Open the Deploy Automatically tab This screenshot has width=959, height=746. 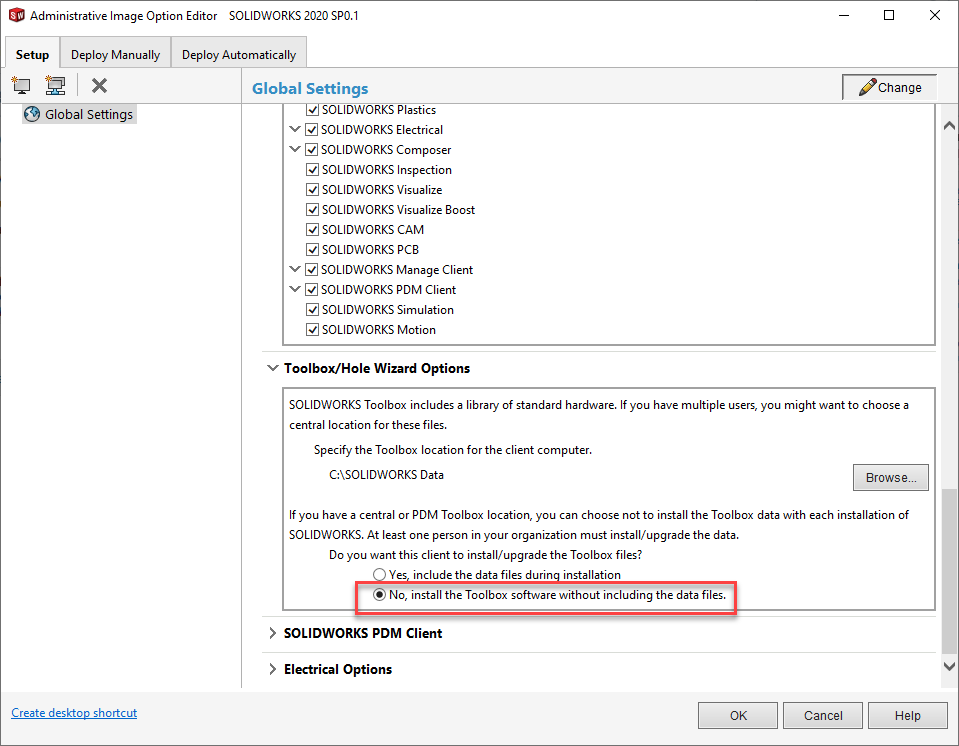(x=238, y=55)
